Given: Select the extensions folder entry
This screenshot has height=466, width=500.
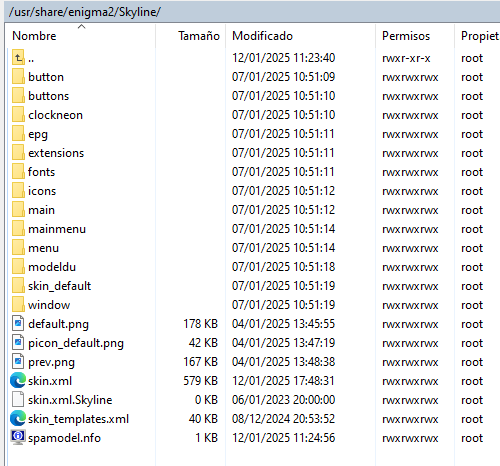Looking at the screenshot, I should (56, 153).
